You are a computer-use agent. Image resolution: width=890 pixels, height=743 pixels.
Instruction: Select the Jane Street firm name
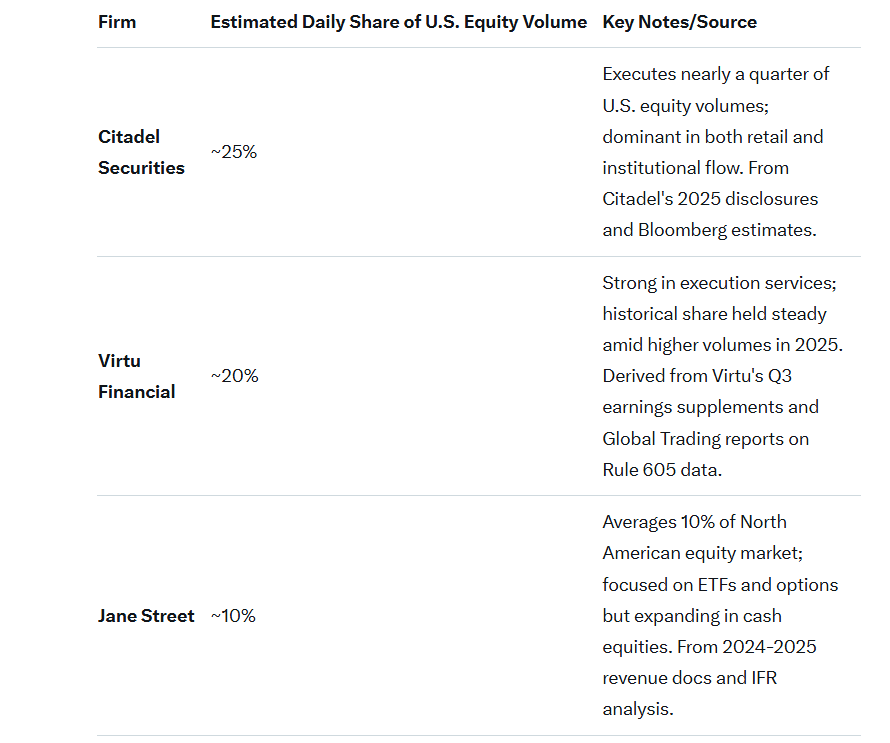[x=146, y=616]
